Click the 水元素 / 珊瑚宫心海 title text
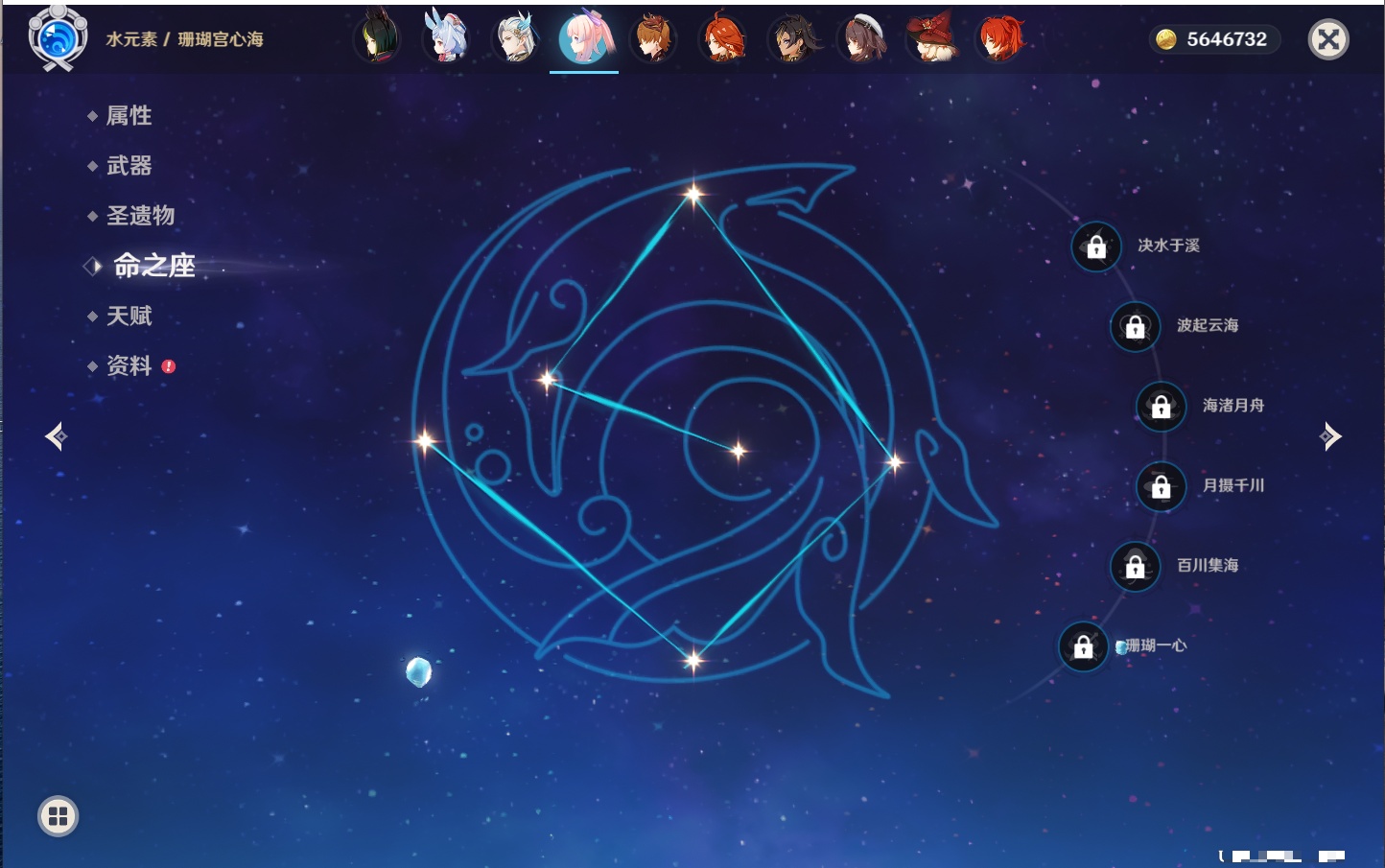1385x868 pixels. tap(184, 39)
